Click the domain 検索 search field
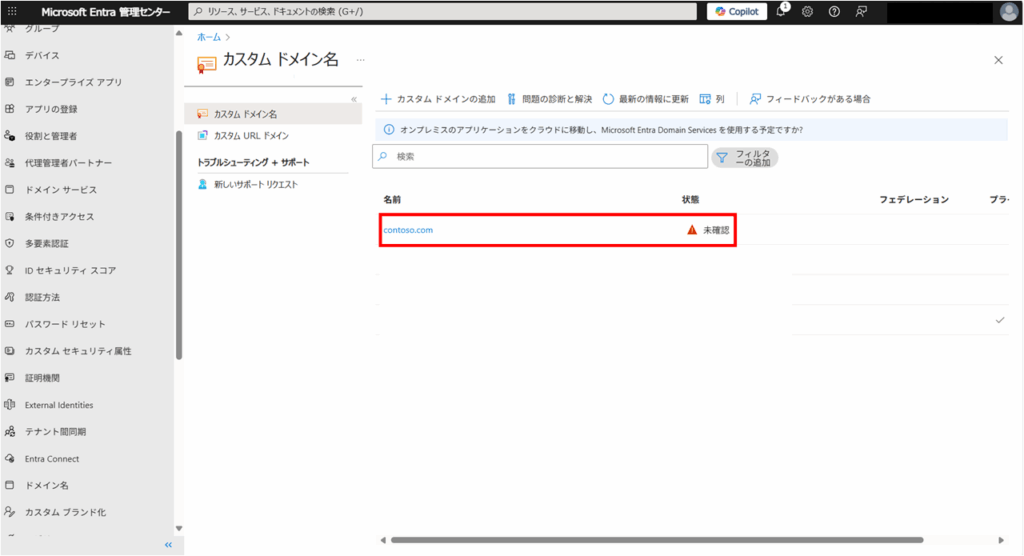1024x556 pixels. [x=540, y=157]
